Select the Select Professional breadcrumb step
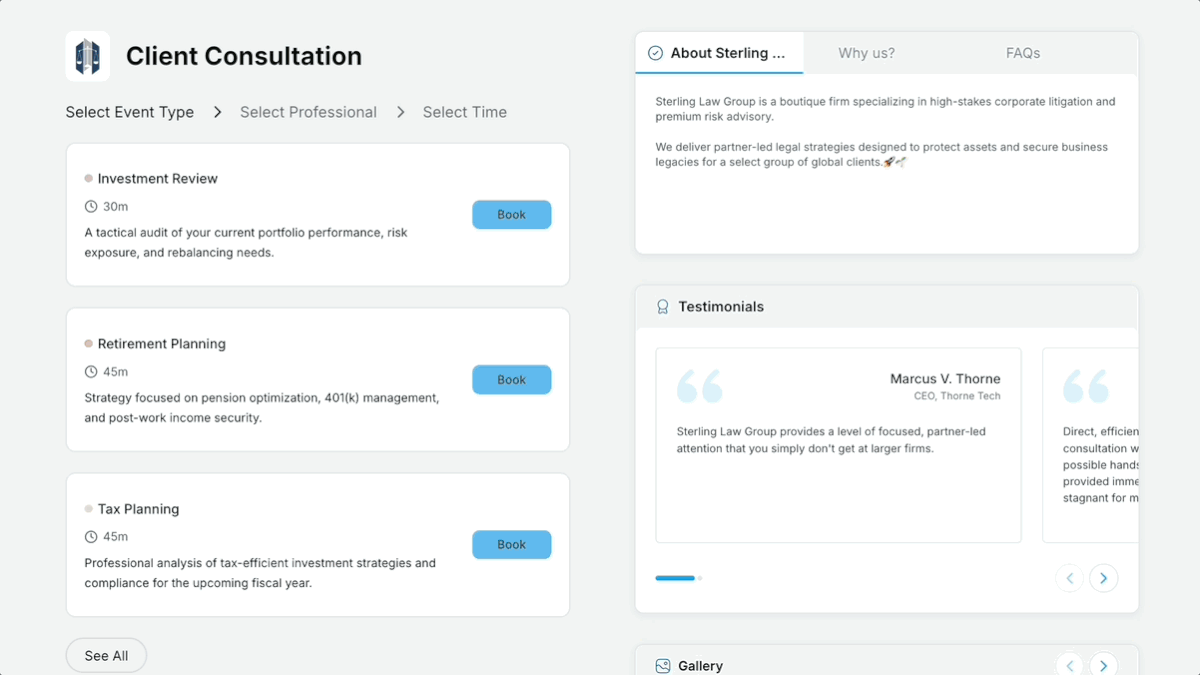This screenshot has width=1200, height=675. 308,112
